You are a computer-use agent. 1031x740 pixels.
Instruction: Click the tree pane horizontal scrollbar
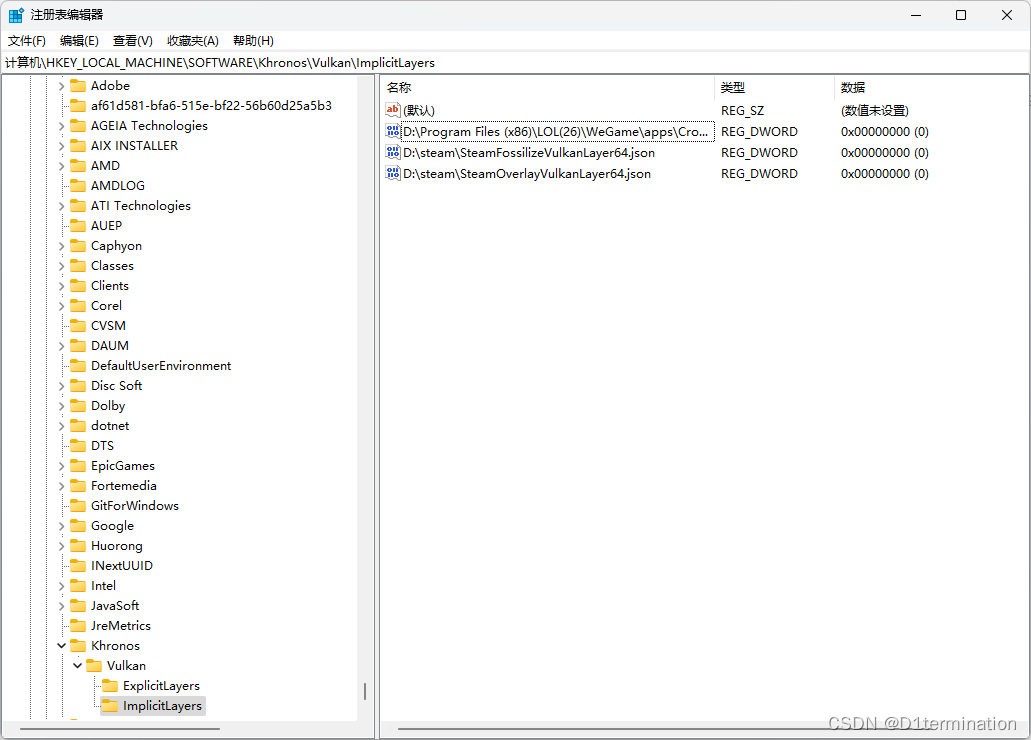(120, 729)
